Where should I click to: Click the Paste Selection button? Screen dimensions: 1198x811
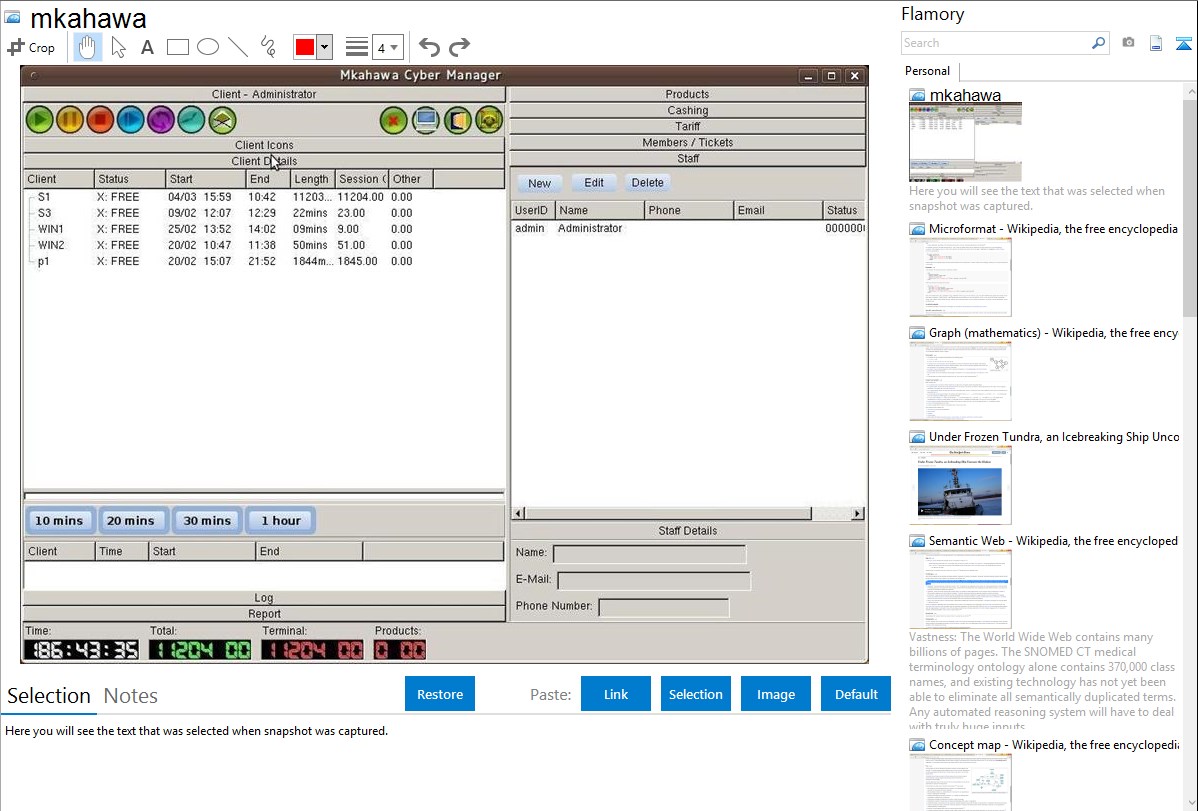pos(695,694)
